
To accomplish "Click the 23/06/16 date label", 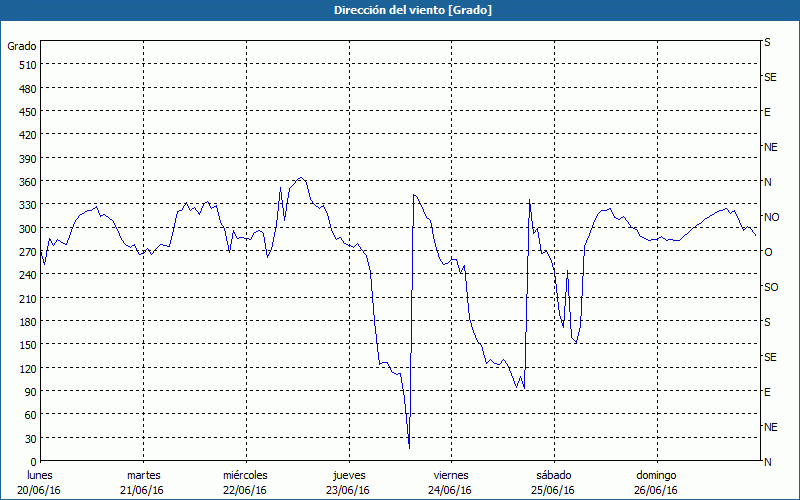I will (348, 490).
